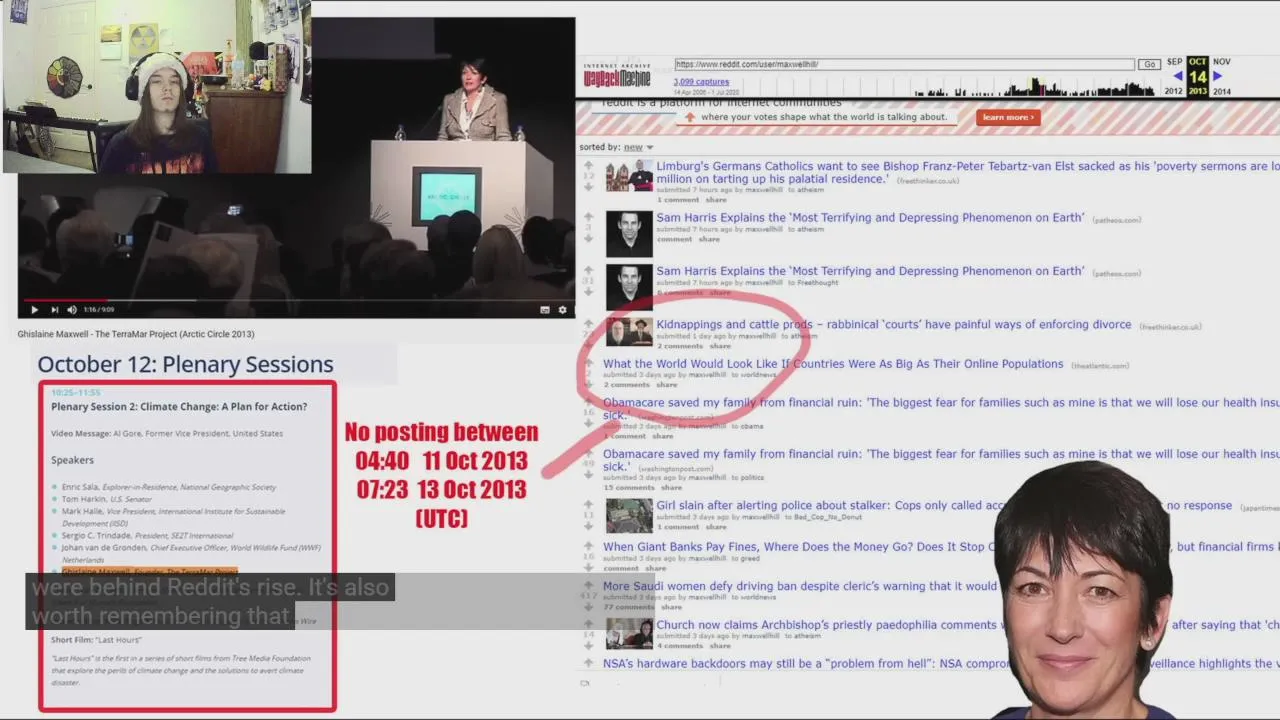1280x720 pixels.
Task: Skip to next video in player
Action: [x=54, y=310]
